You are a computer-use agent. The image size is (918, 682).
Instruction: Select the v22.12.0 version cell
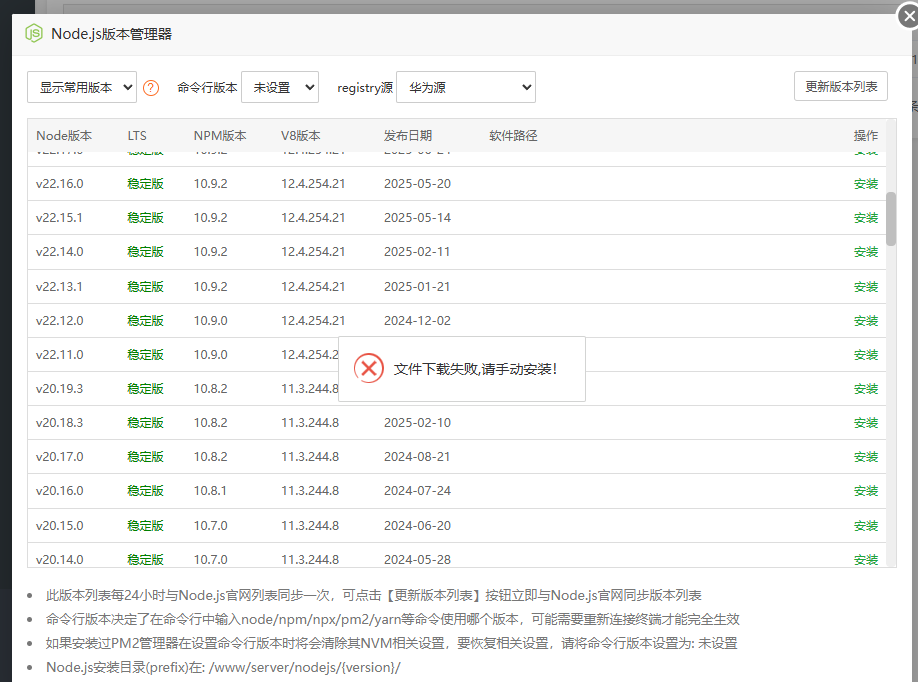tap(60, 321)
